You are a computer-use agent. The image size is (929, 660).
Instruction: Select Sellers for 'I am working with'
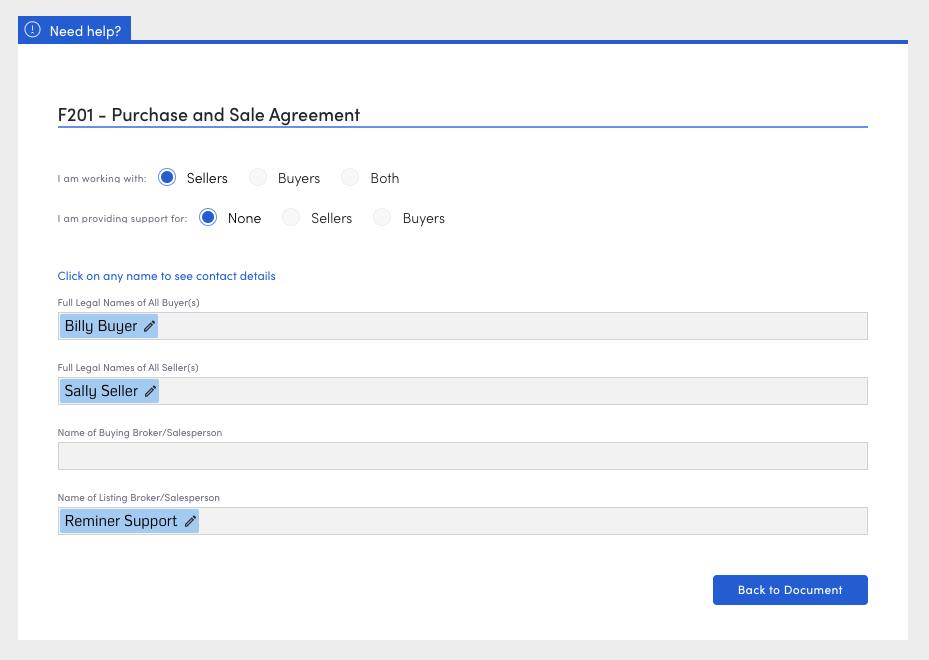coord(167,177)
